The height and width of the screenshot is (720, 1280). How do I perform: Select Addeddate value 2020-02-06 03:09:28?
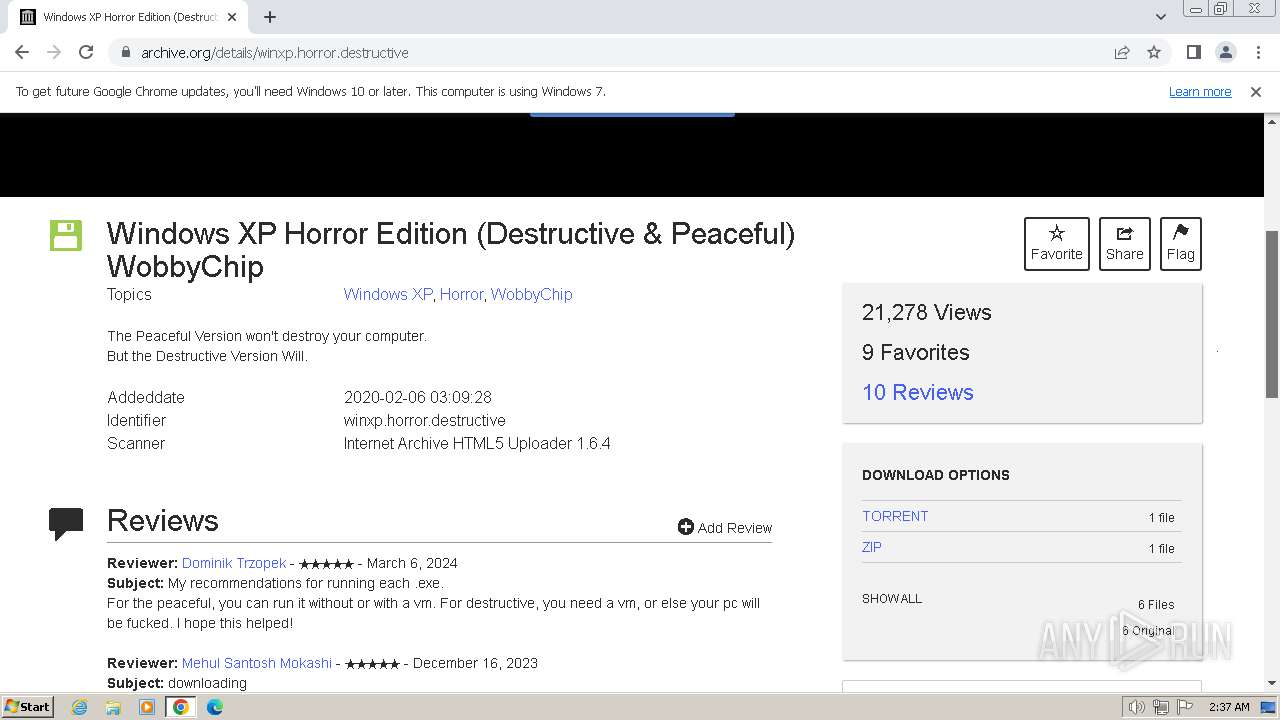[418, 397]
